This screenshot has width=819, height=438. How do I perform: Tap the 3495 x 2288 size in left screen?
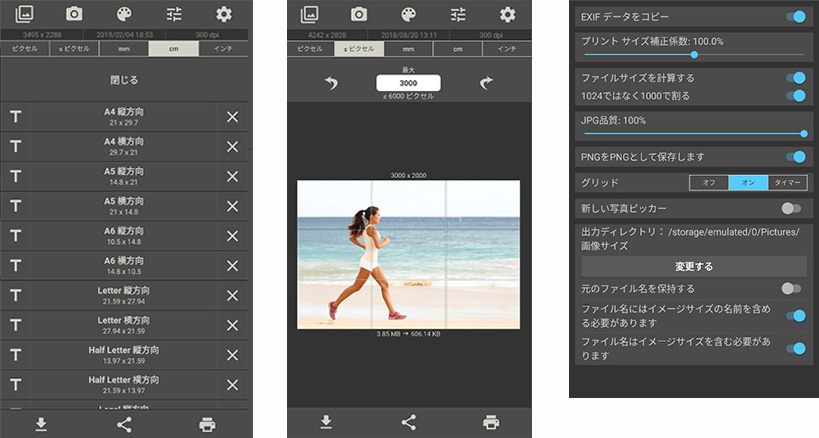42,35
